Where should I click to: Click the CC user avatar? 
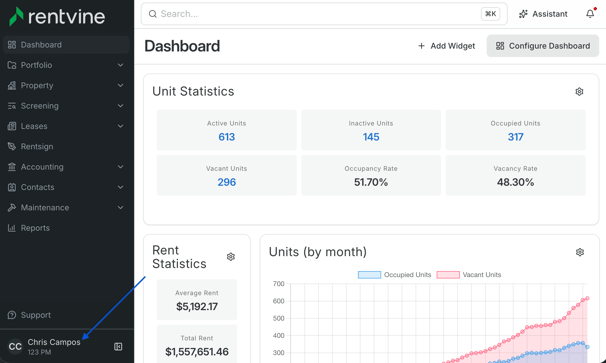[x=15, y=346]
